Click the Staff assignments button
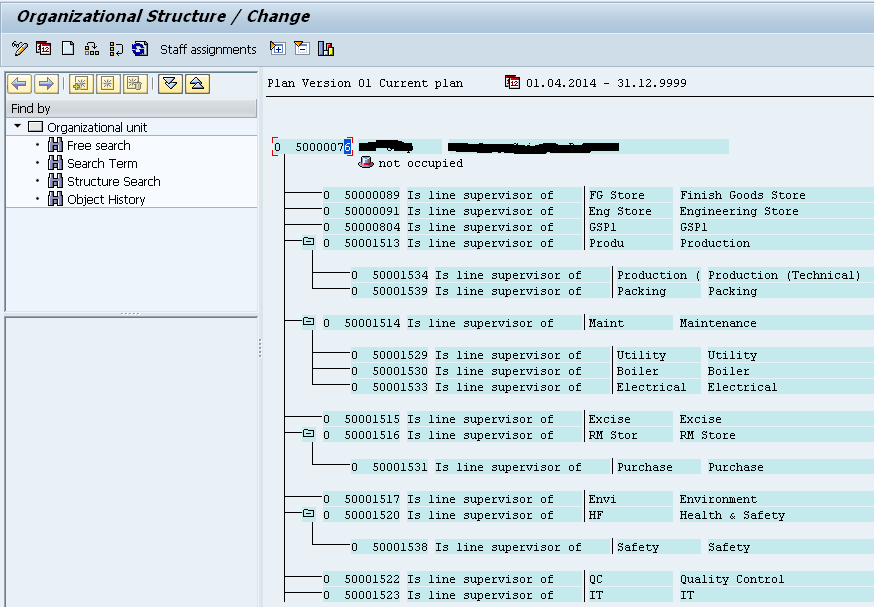Image resolution: width=874 pixels, height=607 pixels. tap(208, 49)
